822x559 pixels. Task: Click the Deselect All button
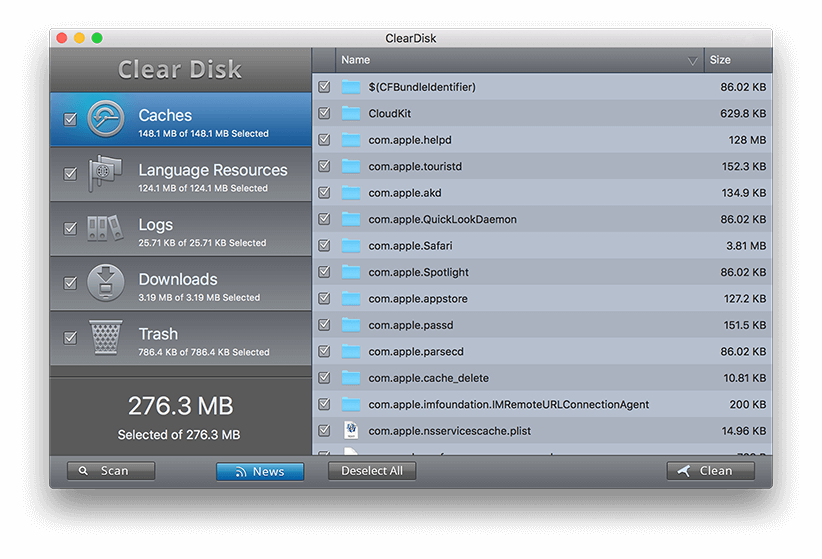372,471
